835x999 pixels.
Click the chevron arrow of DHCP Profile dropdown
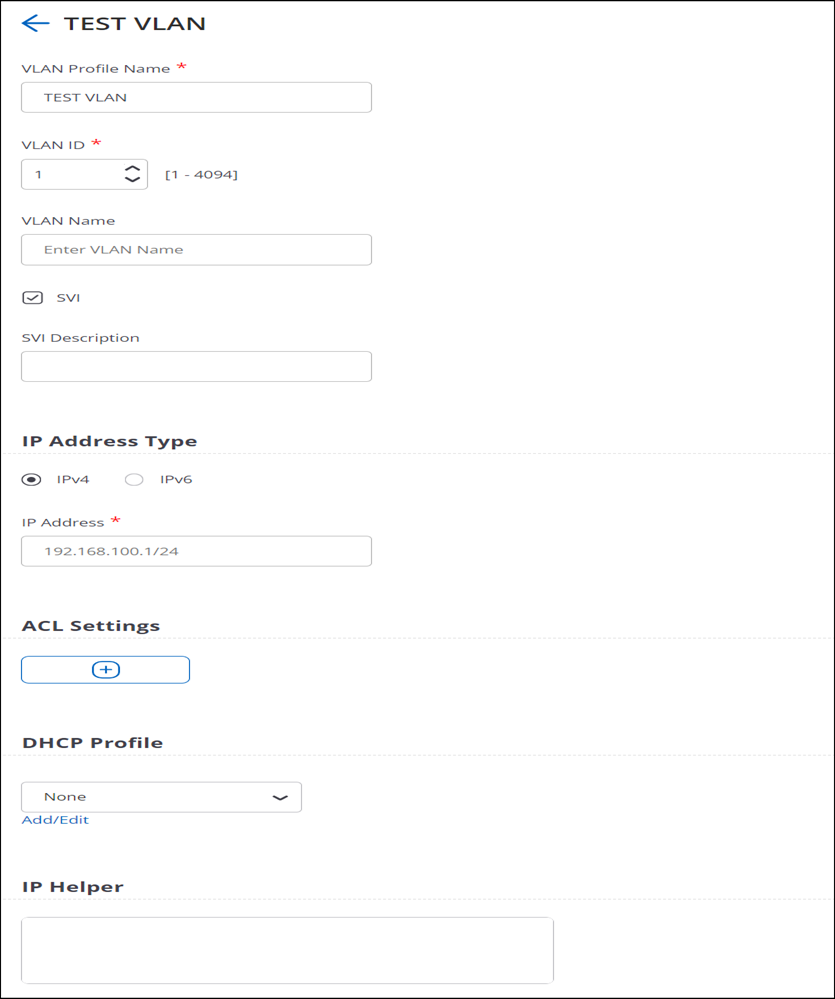(x=280, y=798)
